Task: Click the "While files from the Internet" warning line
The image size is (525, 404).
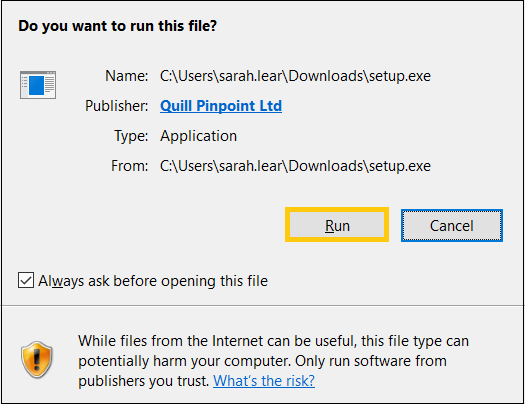Action: click(x=273, y=341)
